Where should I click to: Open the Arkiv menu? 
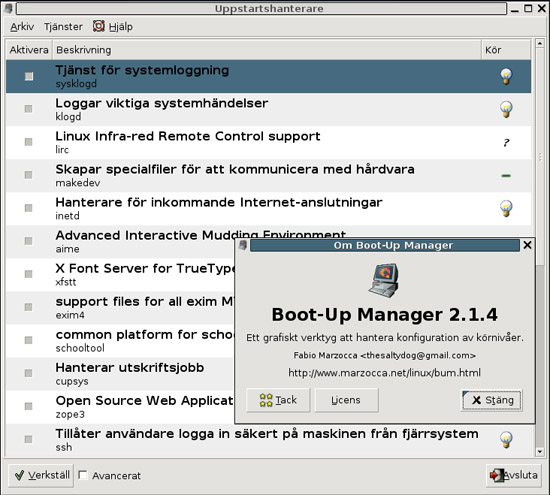(x=22, y=27)
